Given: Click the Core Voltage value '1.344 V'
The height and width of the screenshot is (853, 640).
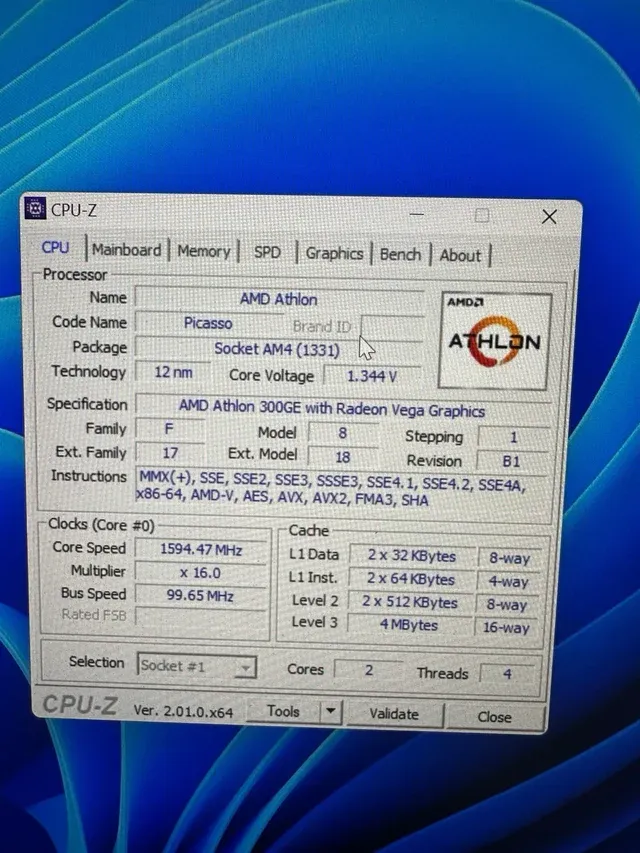Looking at the screenshot, I should pos(372,375).
